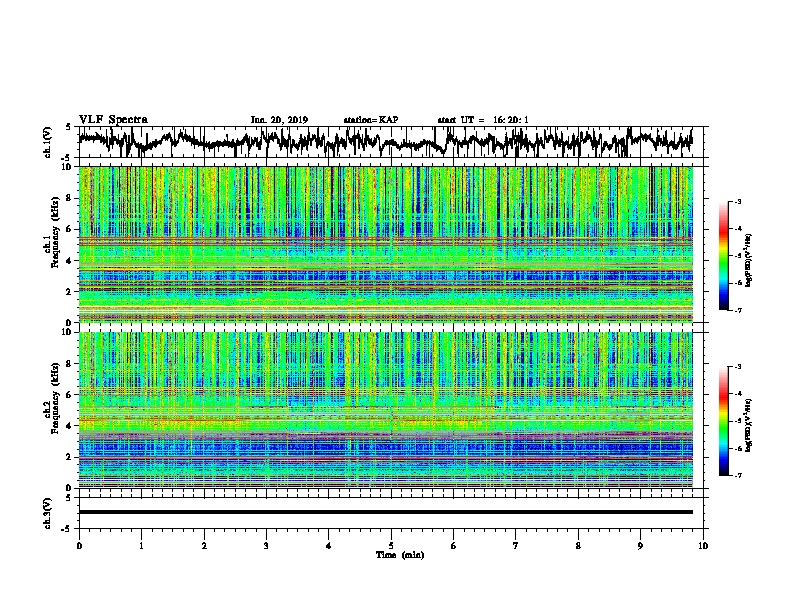Viewport: 792px width, 612px height.
Task: Click the "-7" label on ch.2 color bar
Action: [737, 475]
